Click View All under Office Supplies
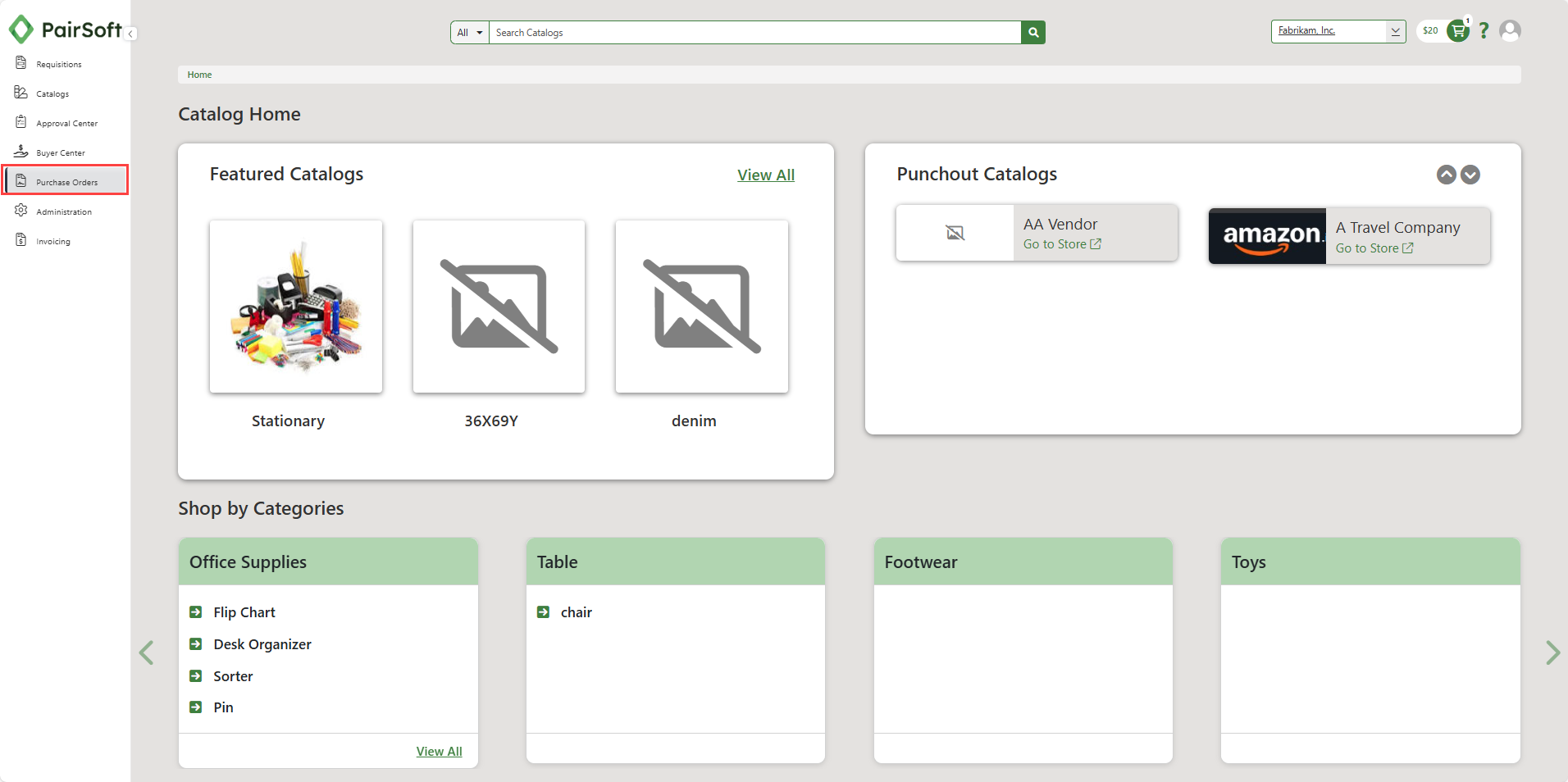This screenshot has height=782, width=1568. pyautogui.click(x=440, y=751)
